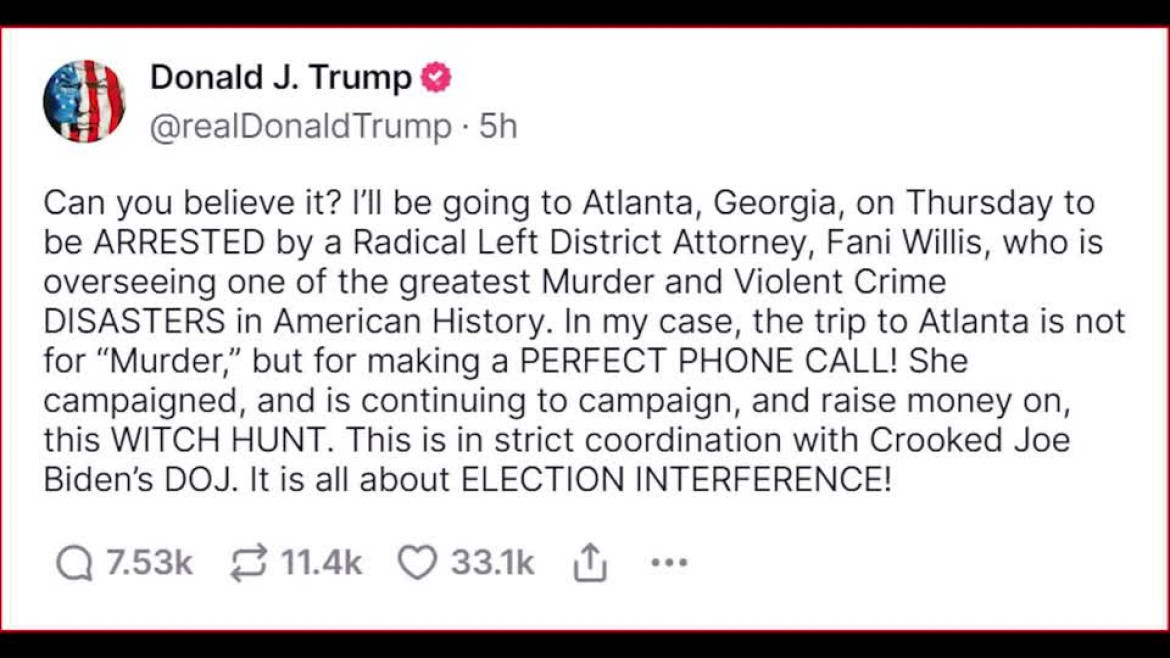The width and height of the screenshot is (1170, 658).
Task: Open the profile avatar with flag face
Action: 84,101
